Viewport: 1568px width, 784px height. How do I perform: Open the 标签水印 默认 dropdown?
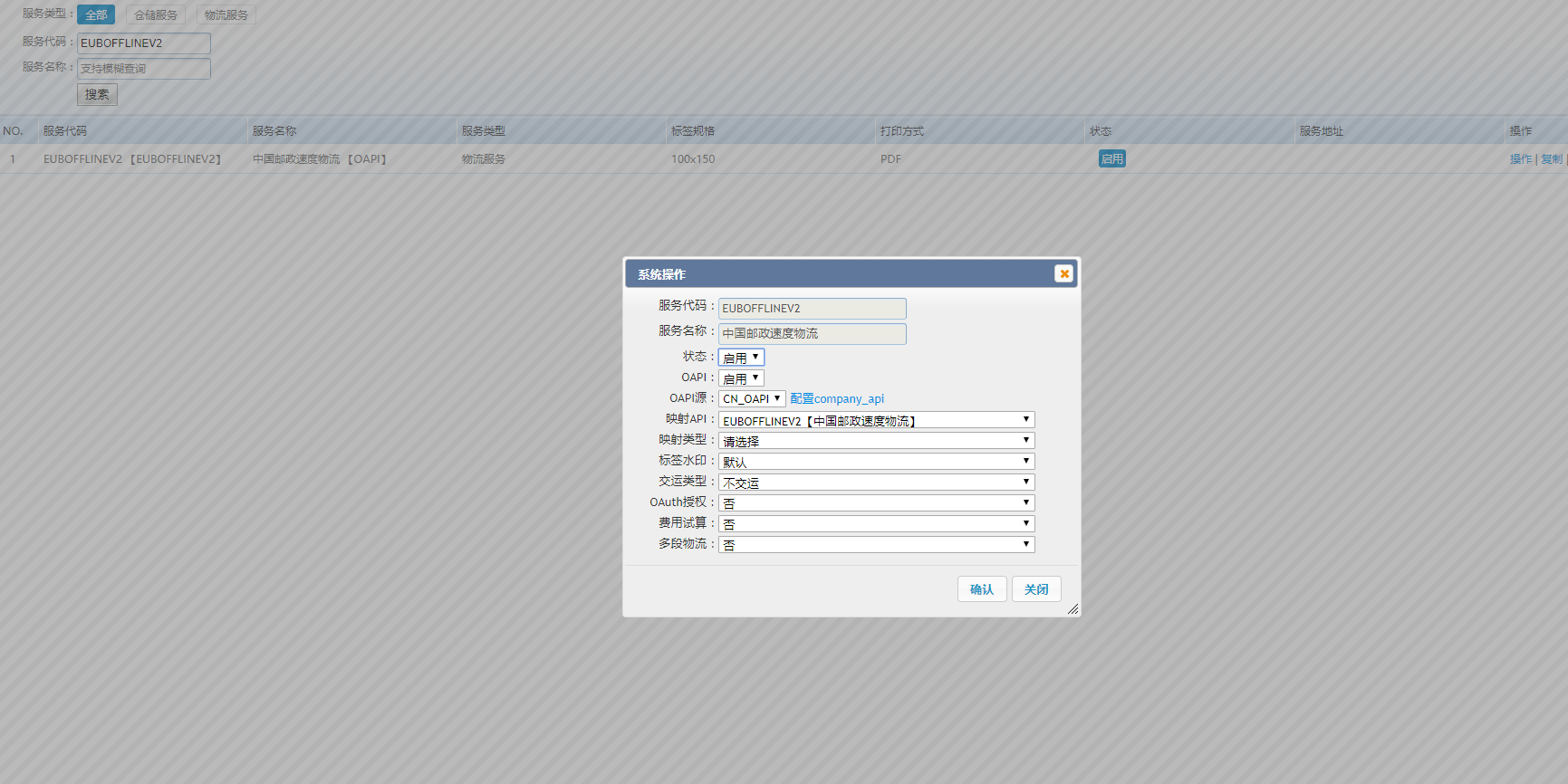(876, 462)
